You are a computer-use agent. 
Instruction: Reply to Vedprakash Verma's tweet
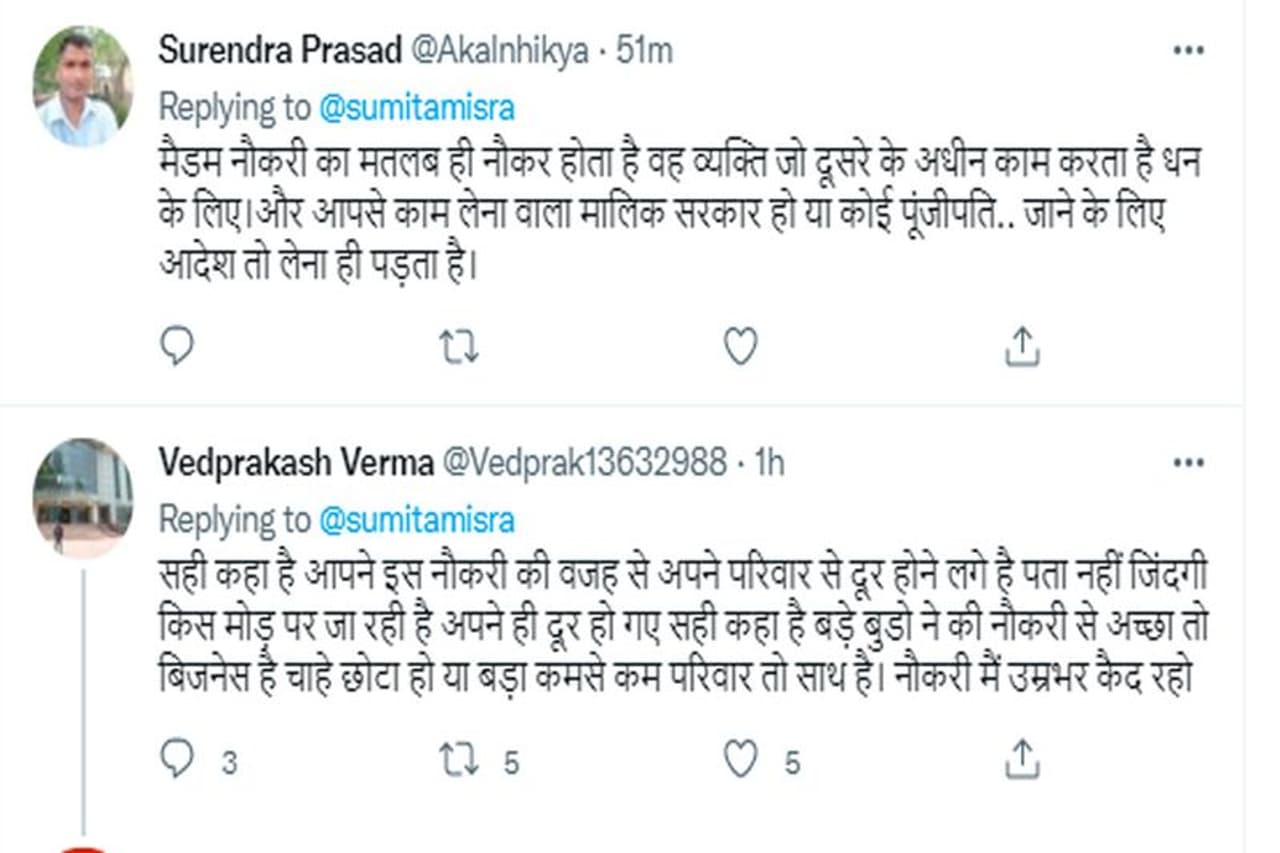tap(176, 761)
